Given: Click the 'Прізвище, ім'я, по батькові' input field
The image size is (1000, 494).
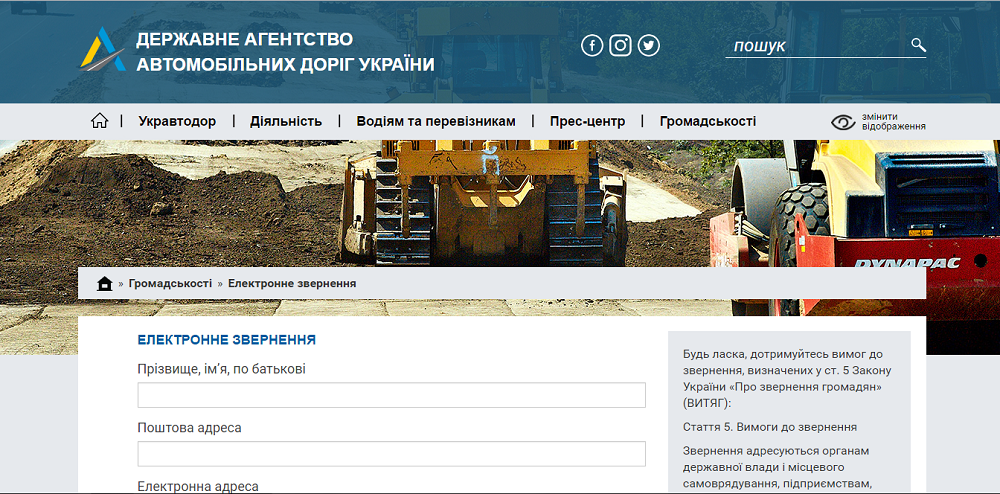Looking at the screenshot, I should click(392, 395).
